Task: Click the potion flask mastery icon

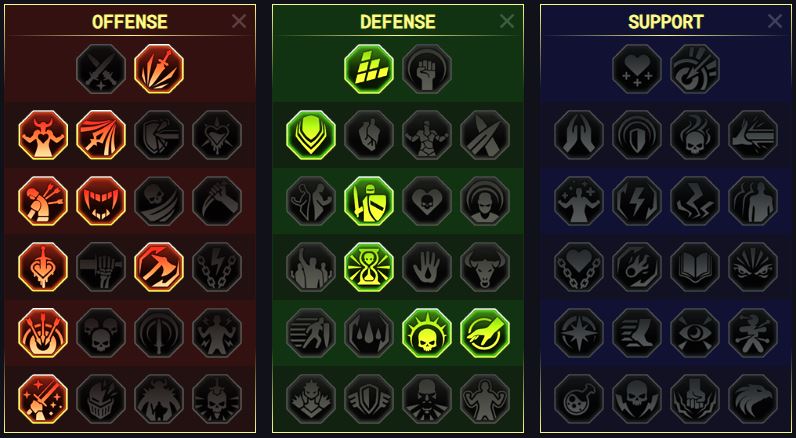Action: point(579,399)
